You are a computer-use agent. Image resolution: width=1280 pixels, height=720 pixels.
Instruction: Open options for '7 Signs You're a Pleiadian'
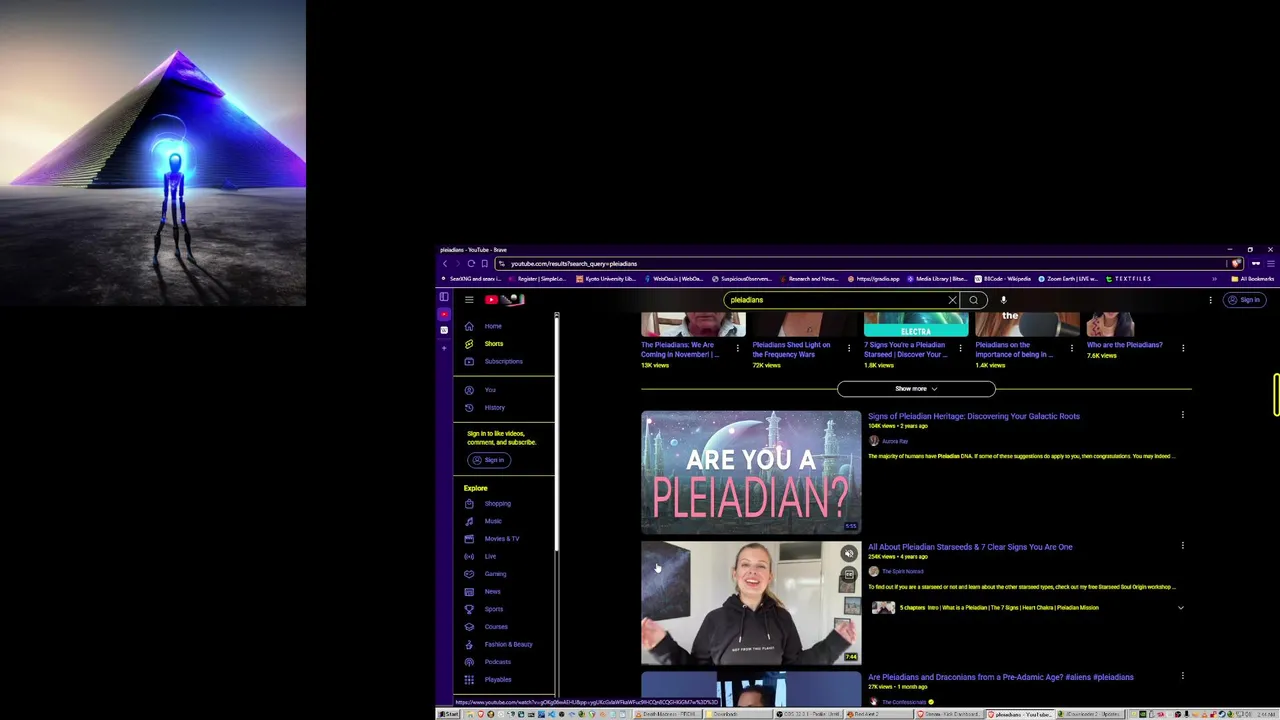coord(960,348)
